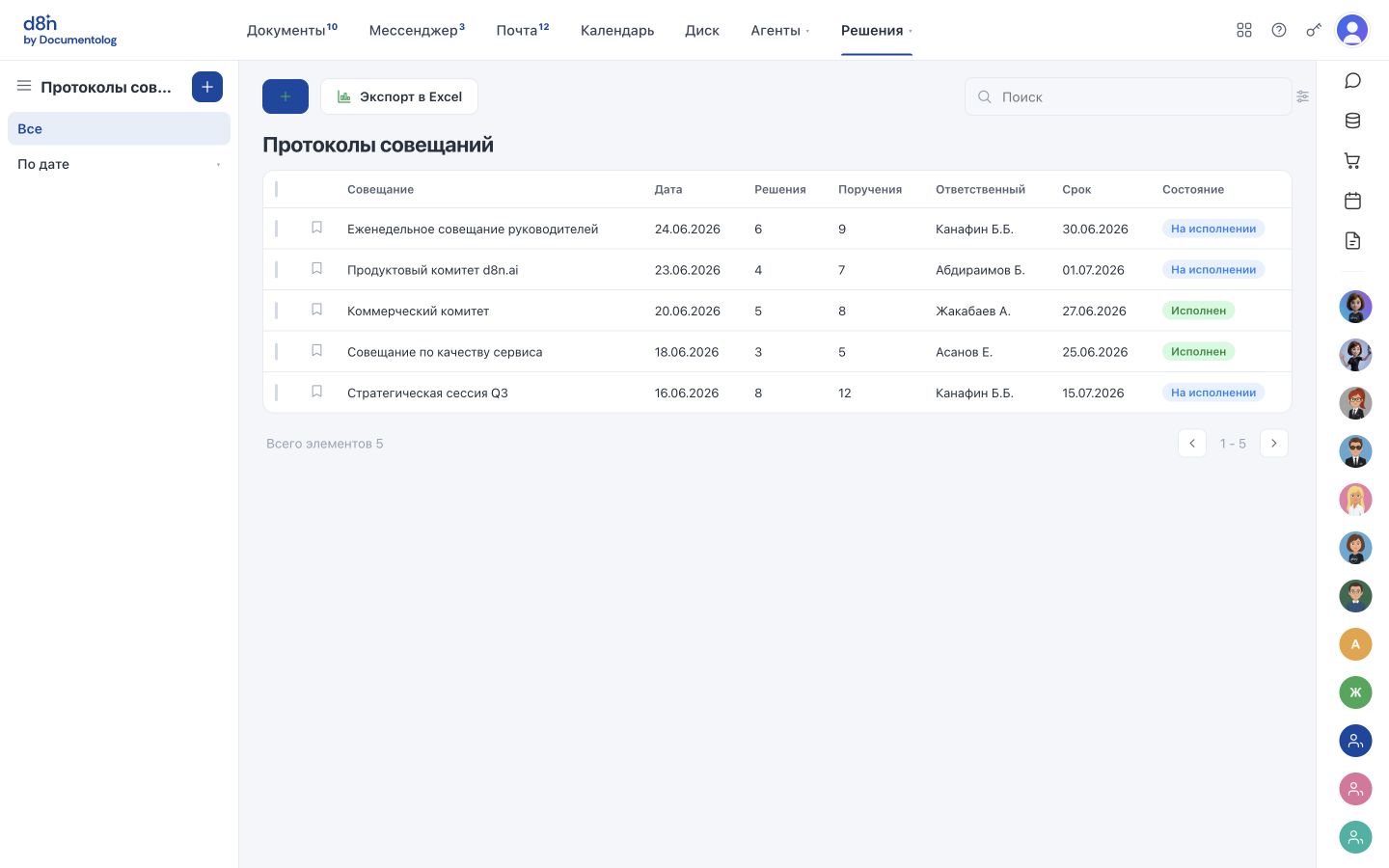Open the d8n by Documentolog logo
The height and width of the screenshot is (868, 1389).
pos(69,31)
